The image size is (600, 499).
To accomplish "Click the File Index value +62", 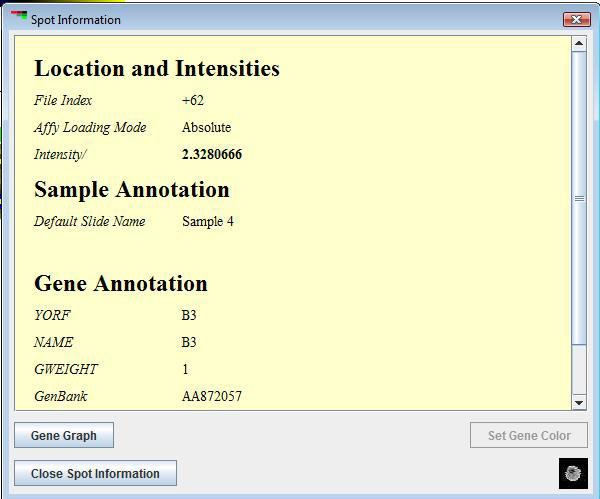I will (193, 101).
